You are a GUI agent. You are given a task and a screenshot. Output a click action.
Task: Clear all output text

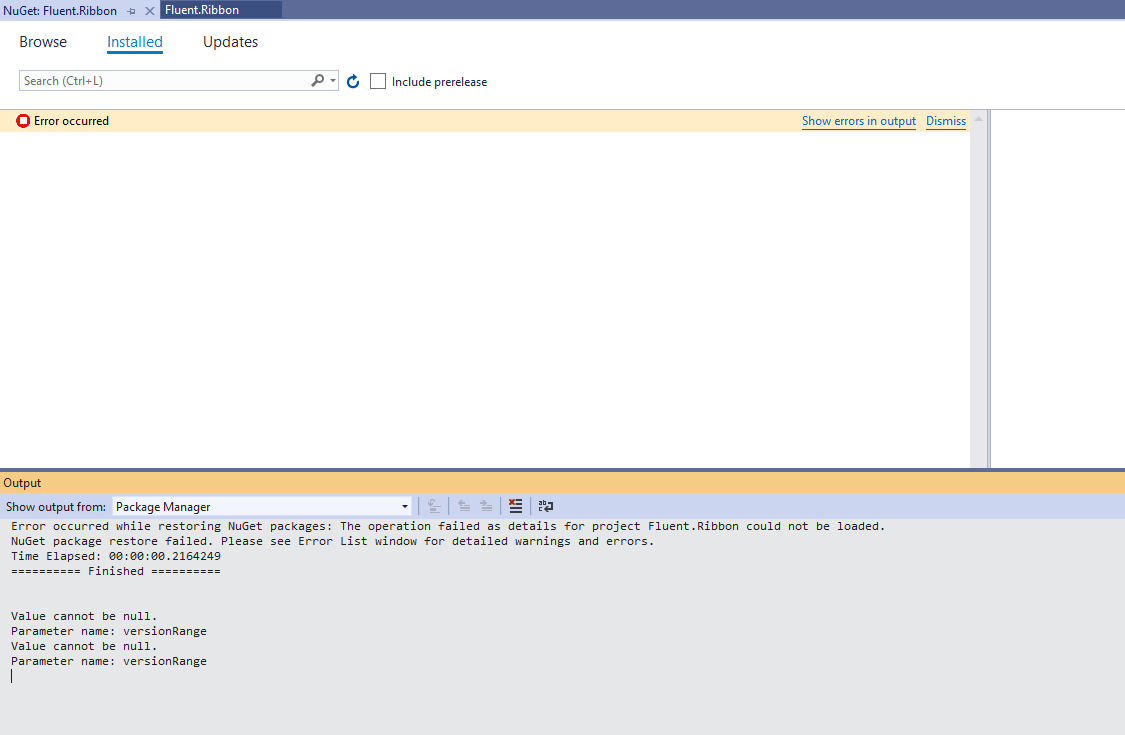coord(515,506)
